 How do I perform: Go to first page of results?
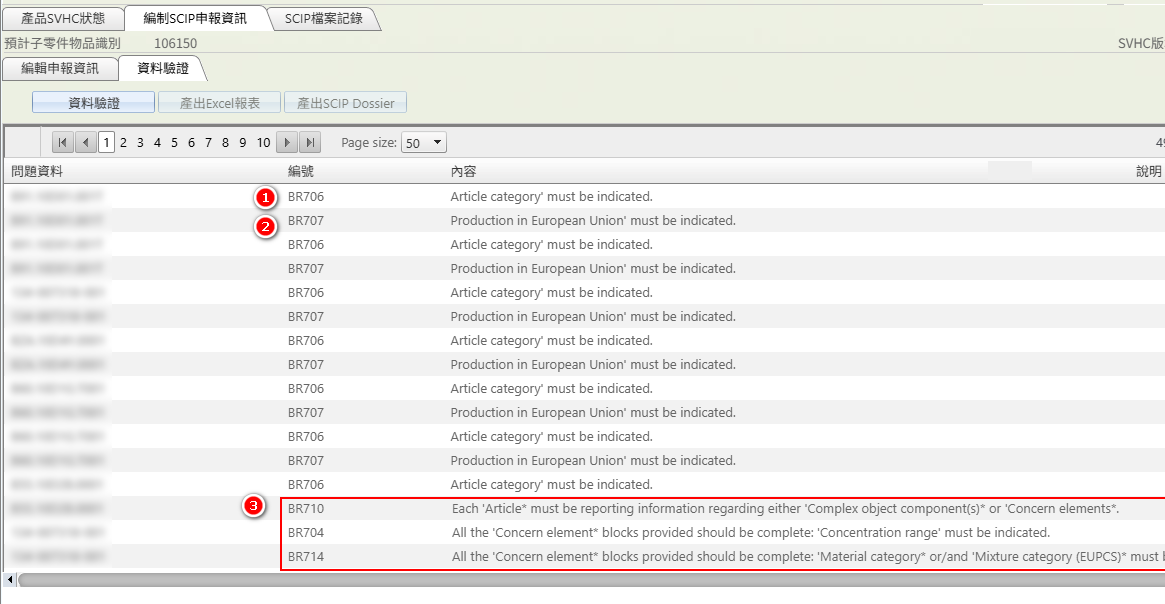pyautogui.click(x=62, y=143)
